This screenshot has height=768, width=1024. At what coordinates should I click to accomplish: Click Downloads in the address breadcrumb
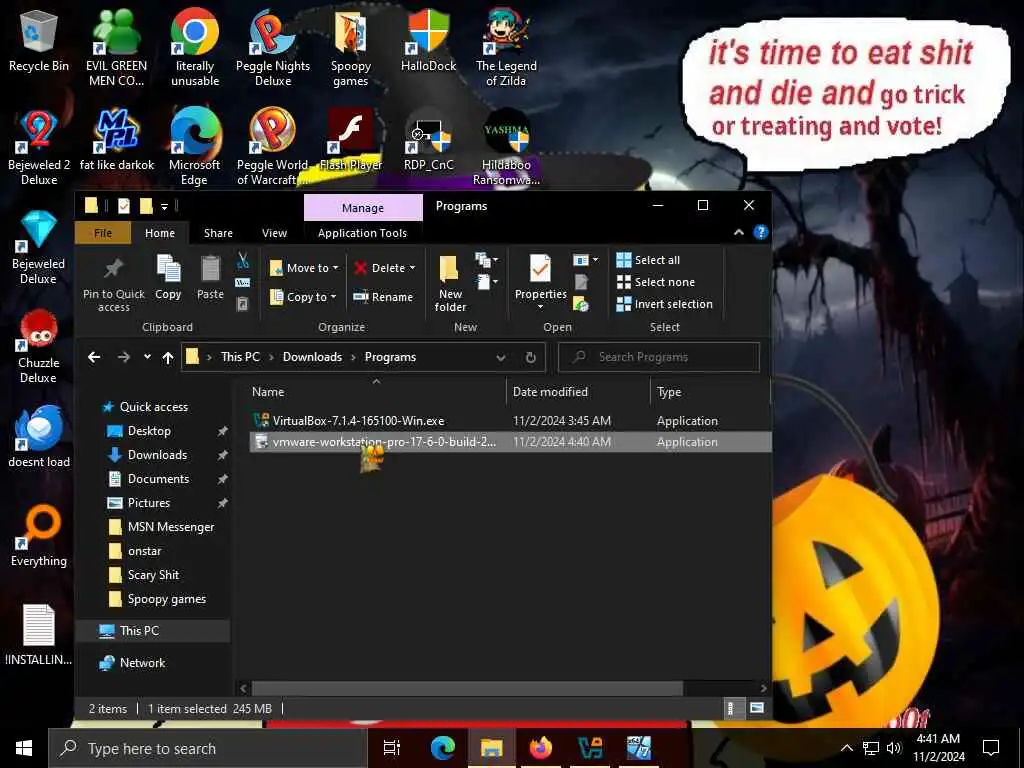coord(312,357)
